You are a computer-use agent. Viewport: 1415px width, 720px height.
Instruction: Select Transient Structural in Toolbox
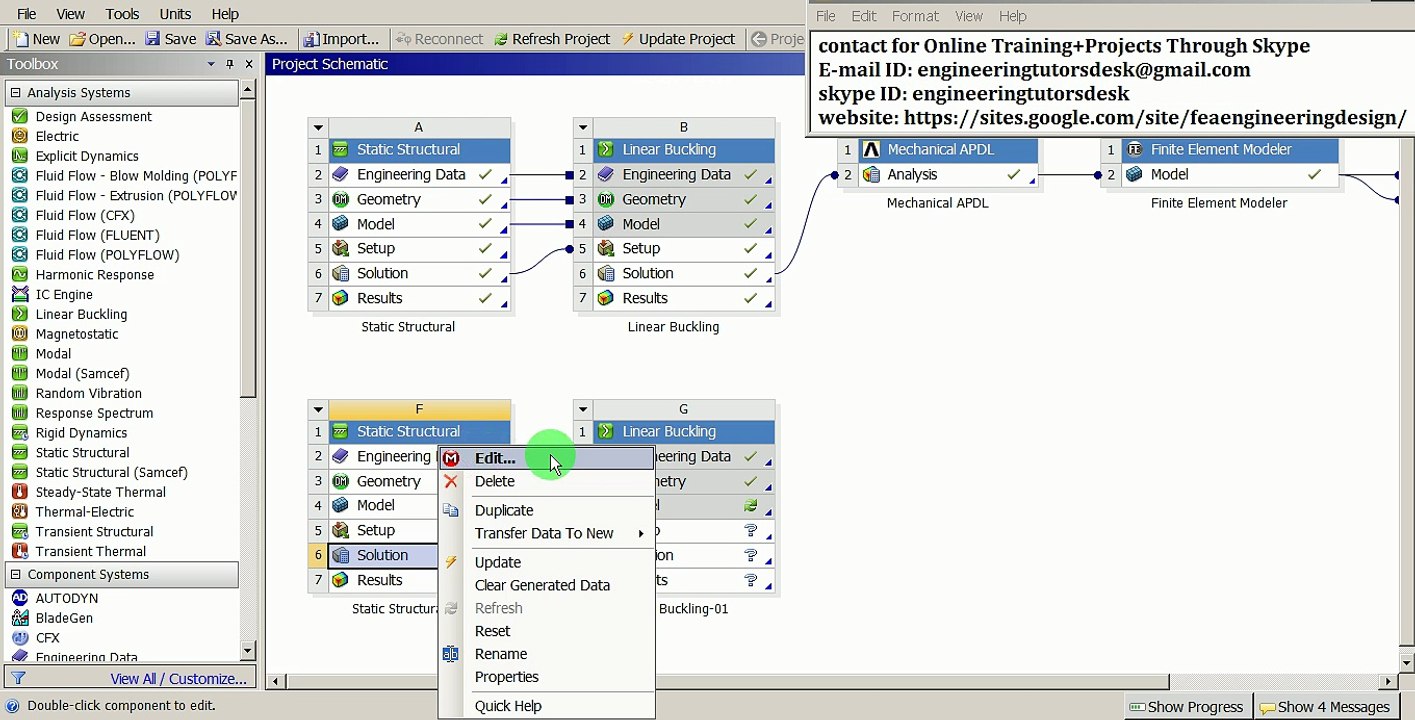point(94,532)
